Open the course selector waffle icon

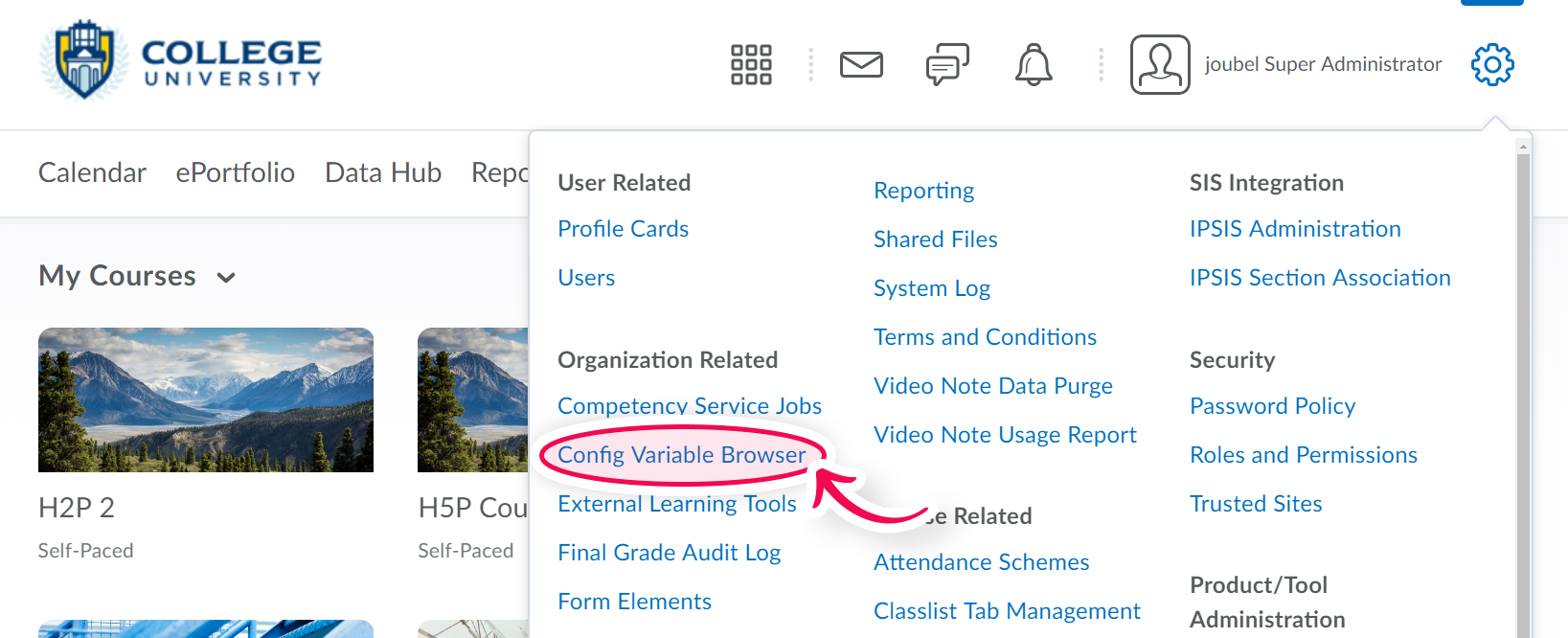pyautogui.click(x=751, y=65)
